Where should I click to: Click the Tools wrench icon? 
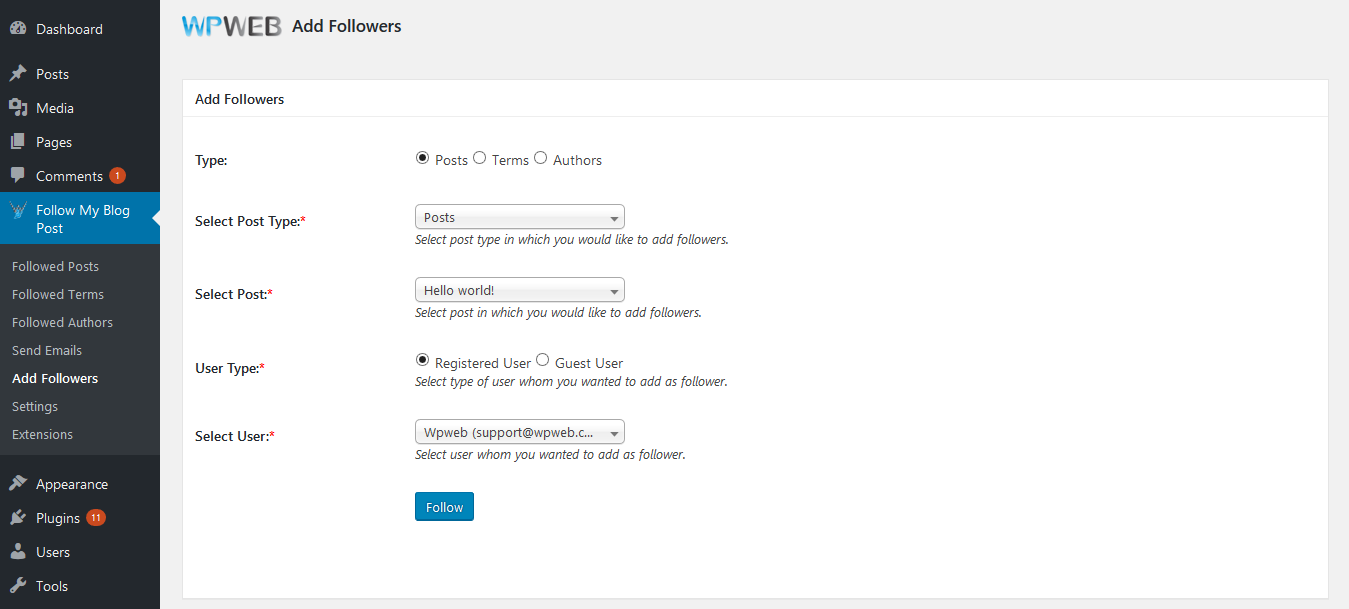(18, 586)
